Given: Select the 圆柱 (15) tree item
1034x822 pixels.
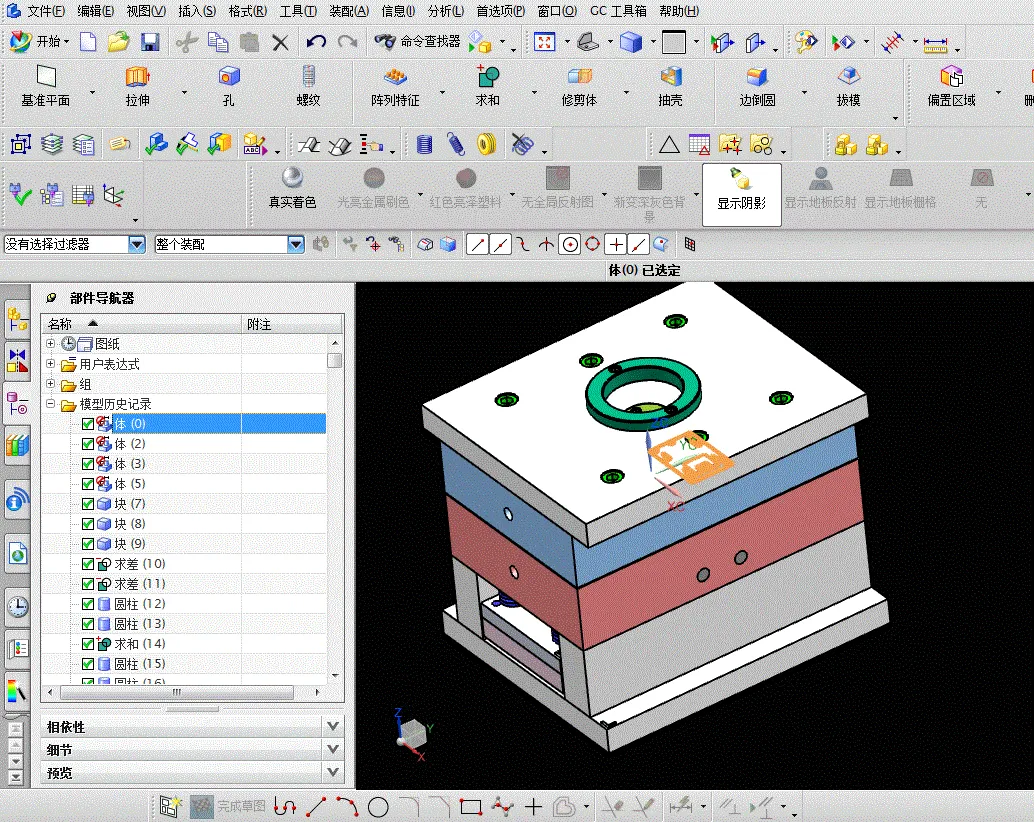Looking at the screenshot, I should tap(139, 664).
